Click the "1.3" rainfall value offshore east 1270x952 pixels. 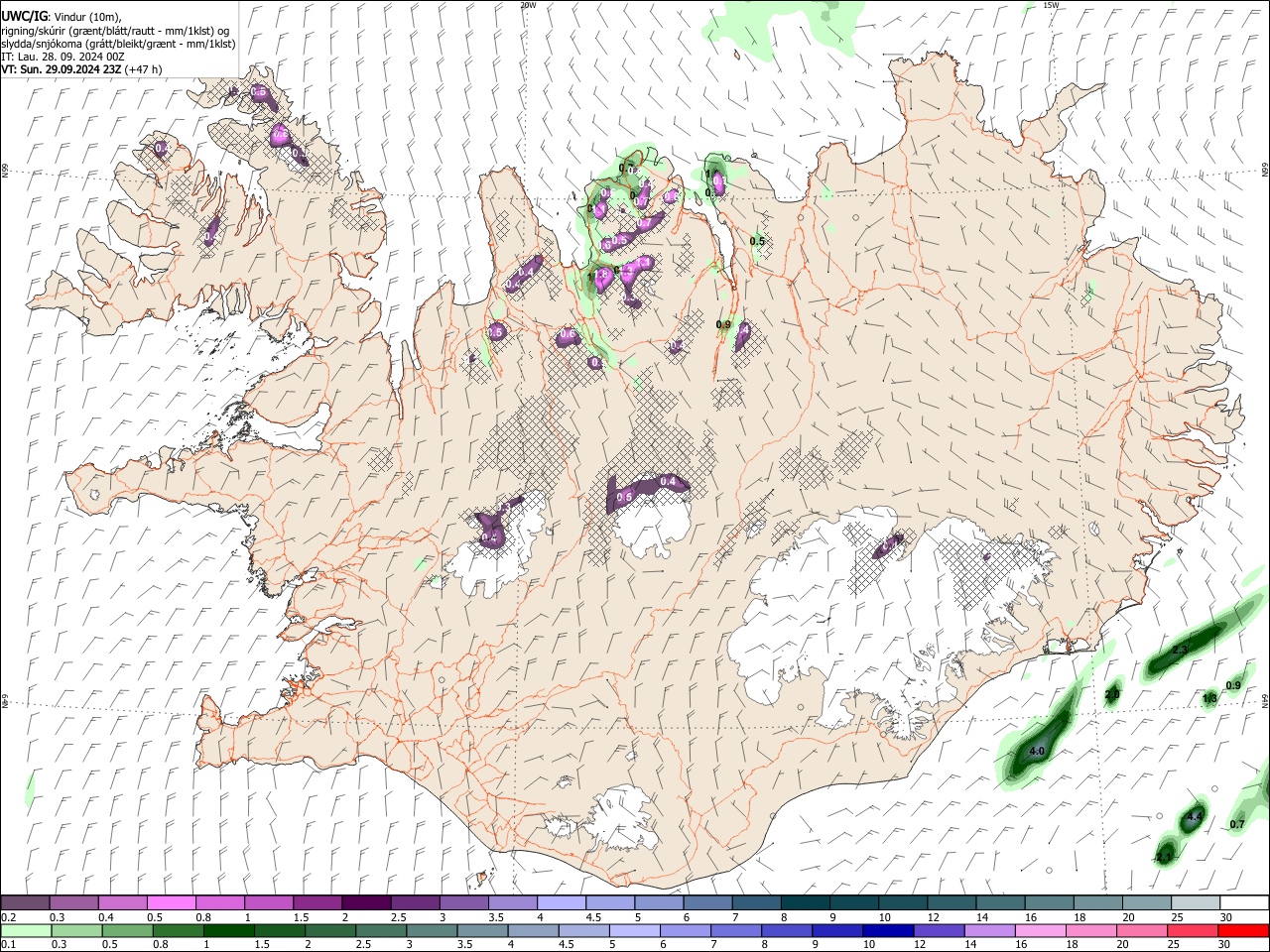1209,699
